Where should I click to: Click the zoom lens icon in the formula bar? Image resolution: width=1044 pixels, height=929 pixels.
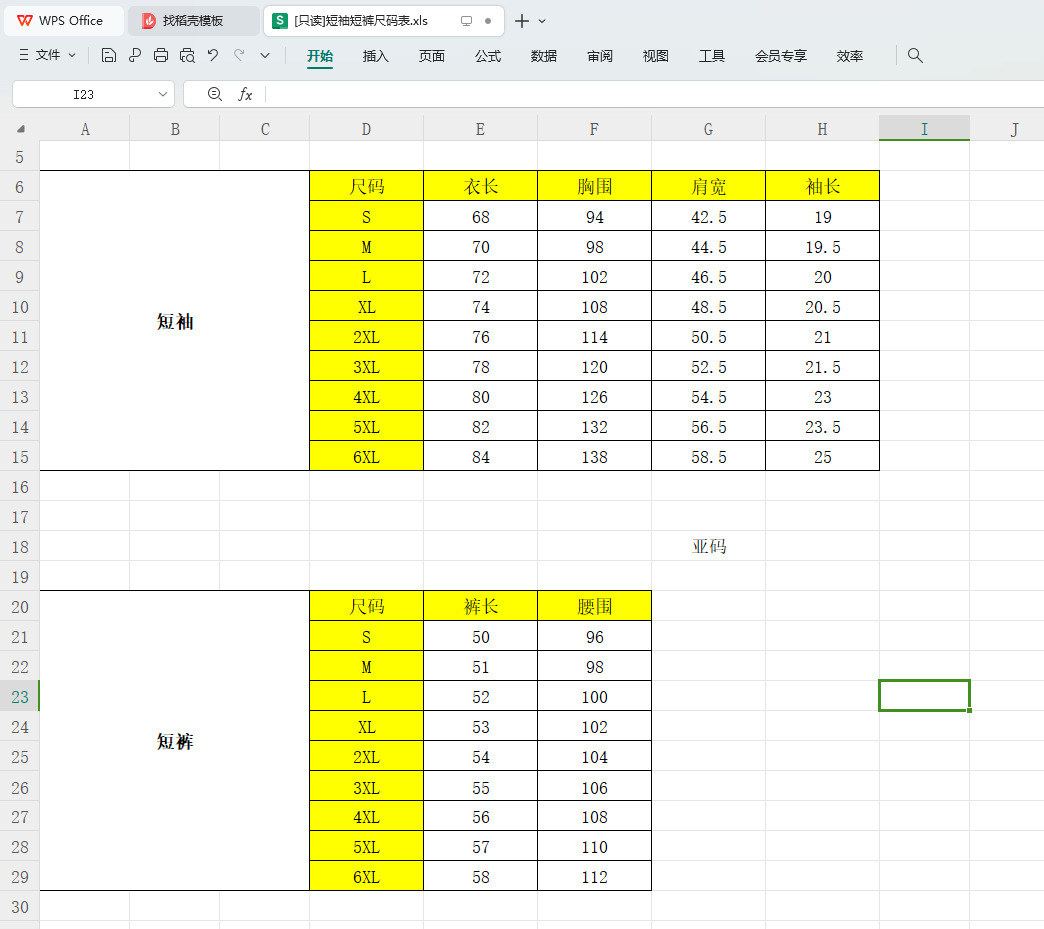[214, 95]
